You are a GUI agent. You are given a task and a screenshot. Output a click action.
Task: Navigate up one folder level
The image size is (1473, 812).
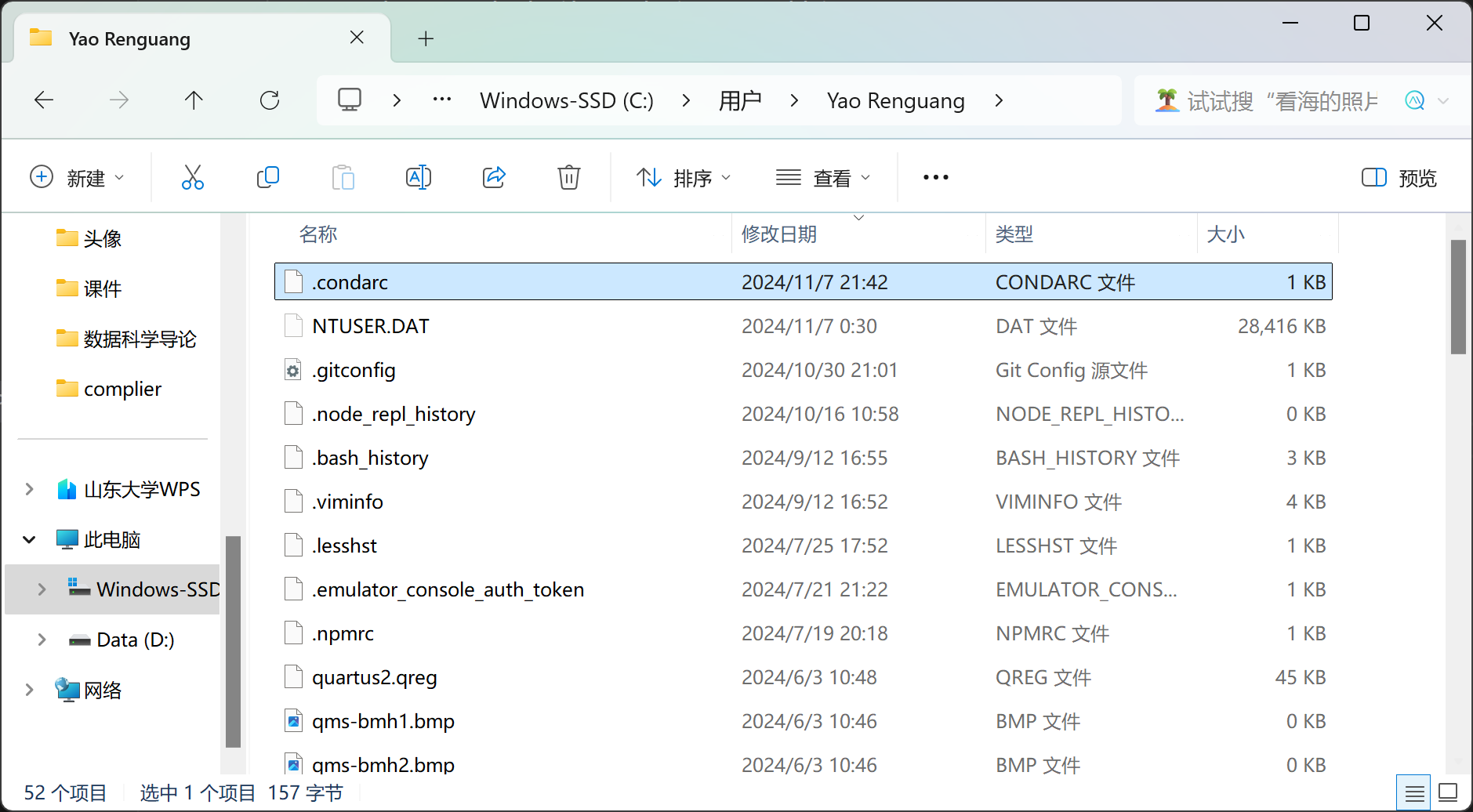194,100
